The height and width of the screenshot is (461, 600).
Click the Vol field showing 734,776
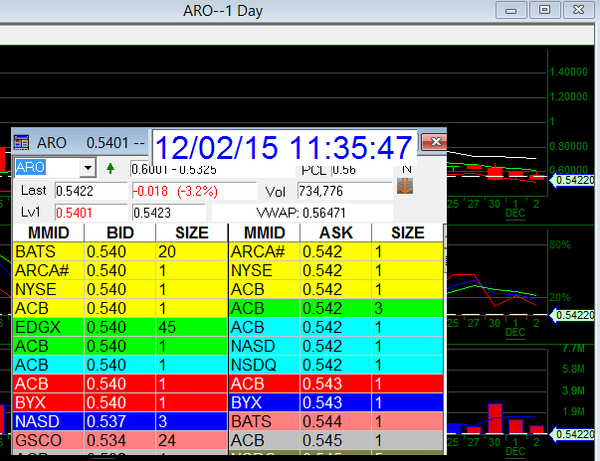tap(340, 190)
